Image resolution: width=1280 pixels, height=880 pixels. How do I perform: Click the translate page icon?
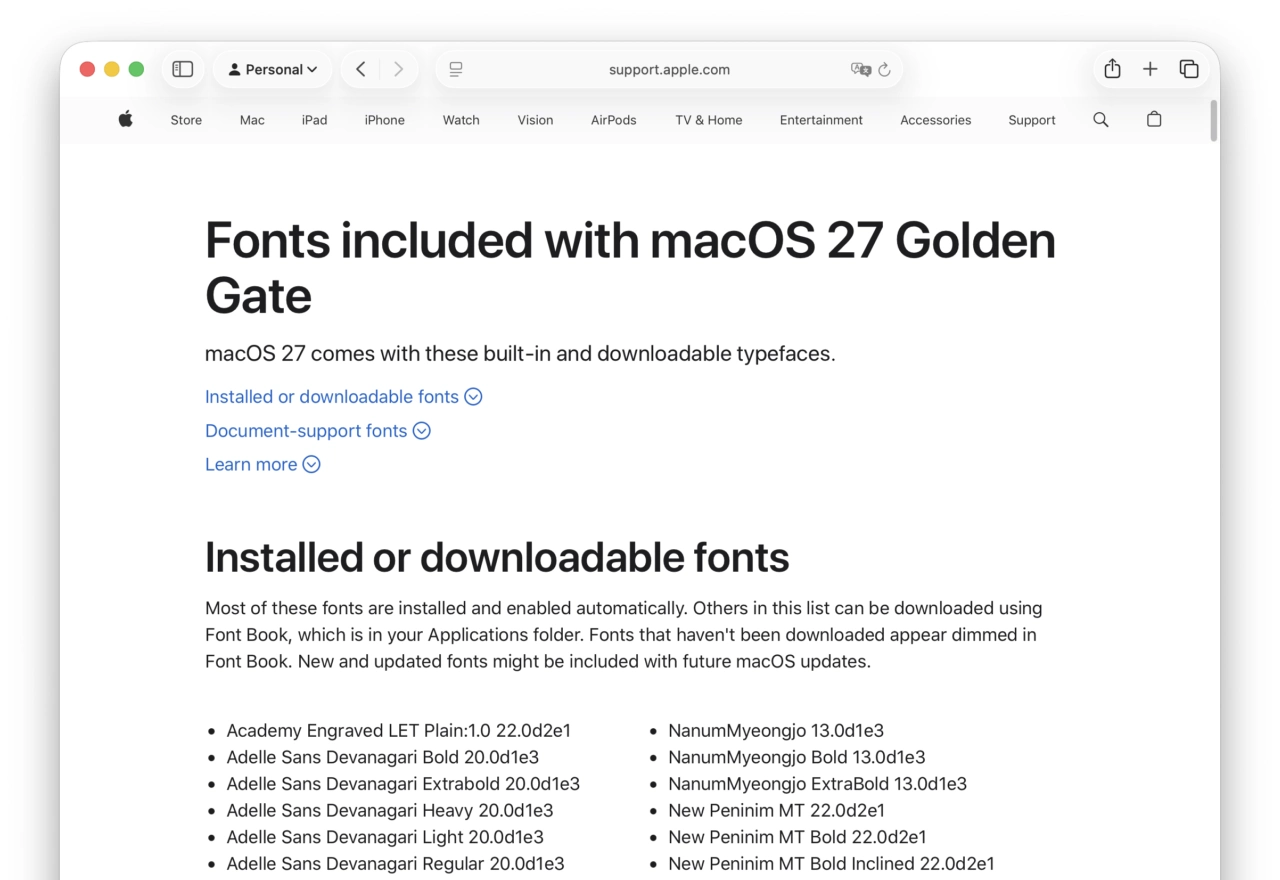click(860, 69)
